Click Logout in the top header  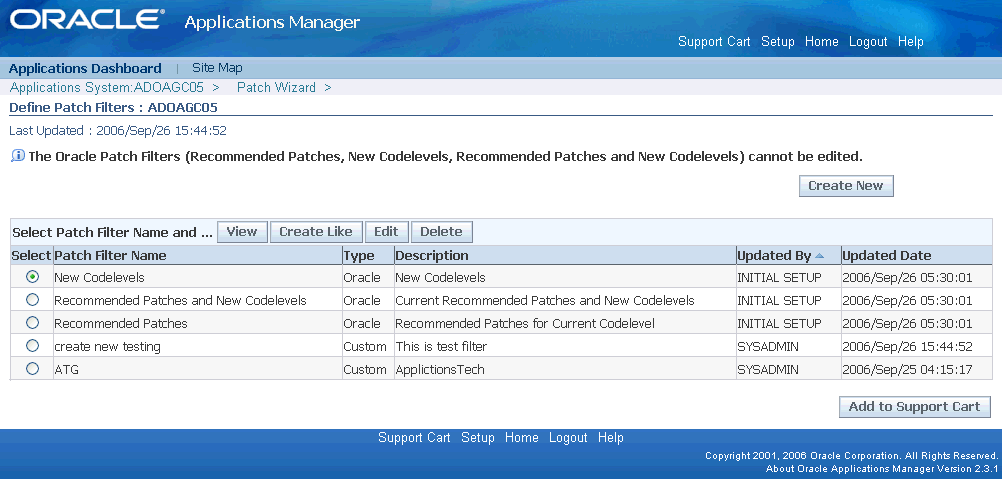point(868,42)
